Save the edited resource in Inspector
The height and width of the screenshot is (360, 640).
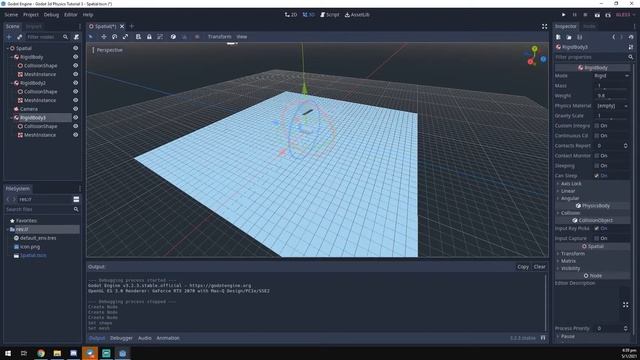click(x=580, y=37)
